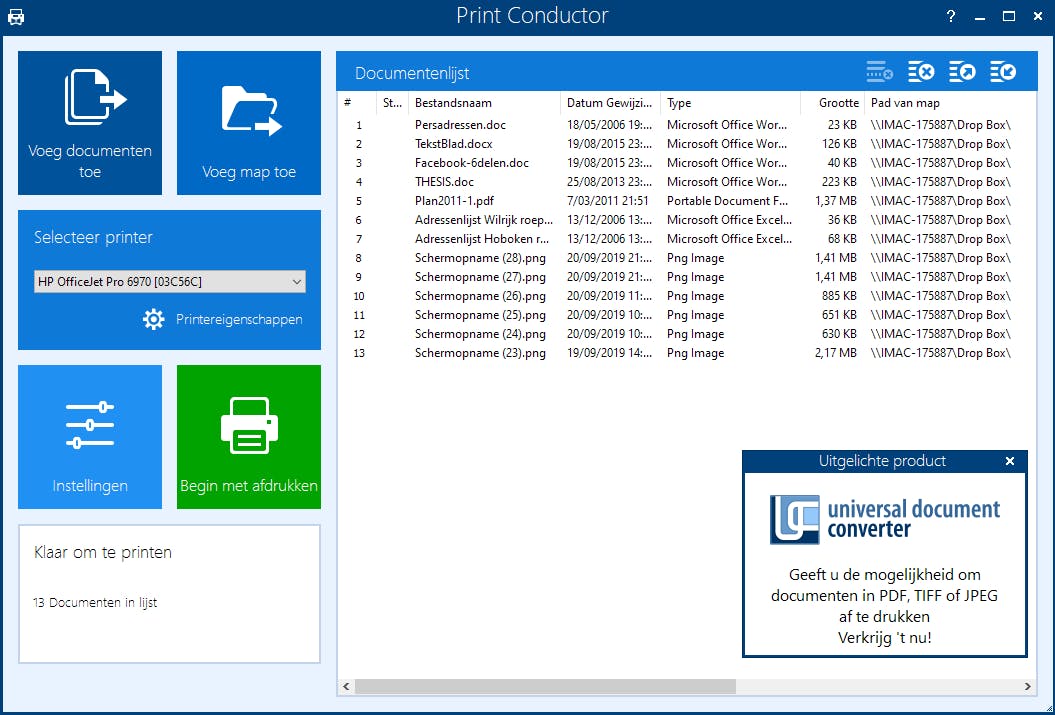
Task: Open help with the question mark
Action: pos(951,16)
